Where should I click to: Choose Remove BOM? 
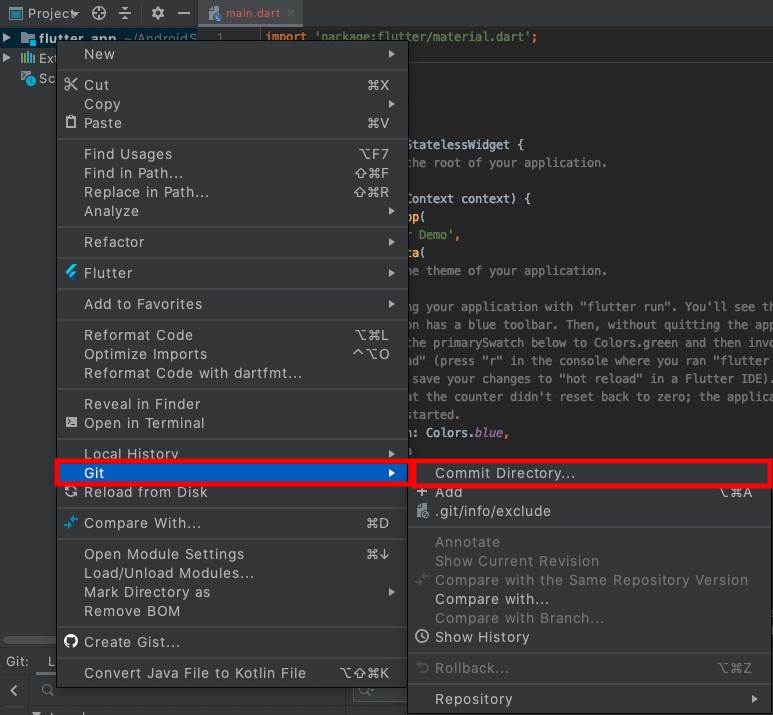(x=232, y=611)
